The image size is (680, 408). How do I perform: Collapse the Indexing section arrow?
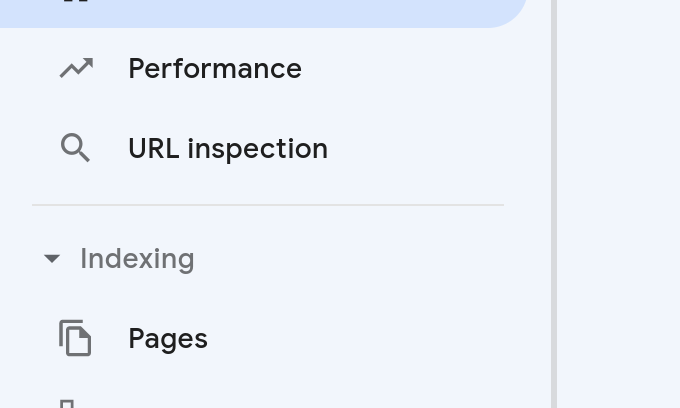pyautogui.click(x=52, y=259)
